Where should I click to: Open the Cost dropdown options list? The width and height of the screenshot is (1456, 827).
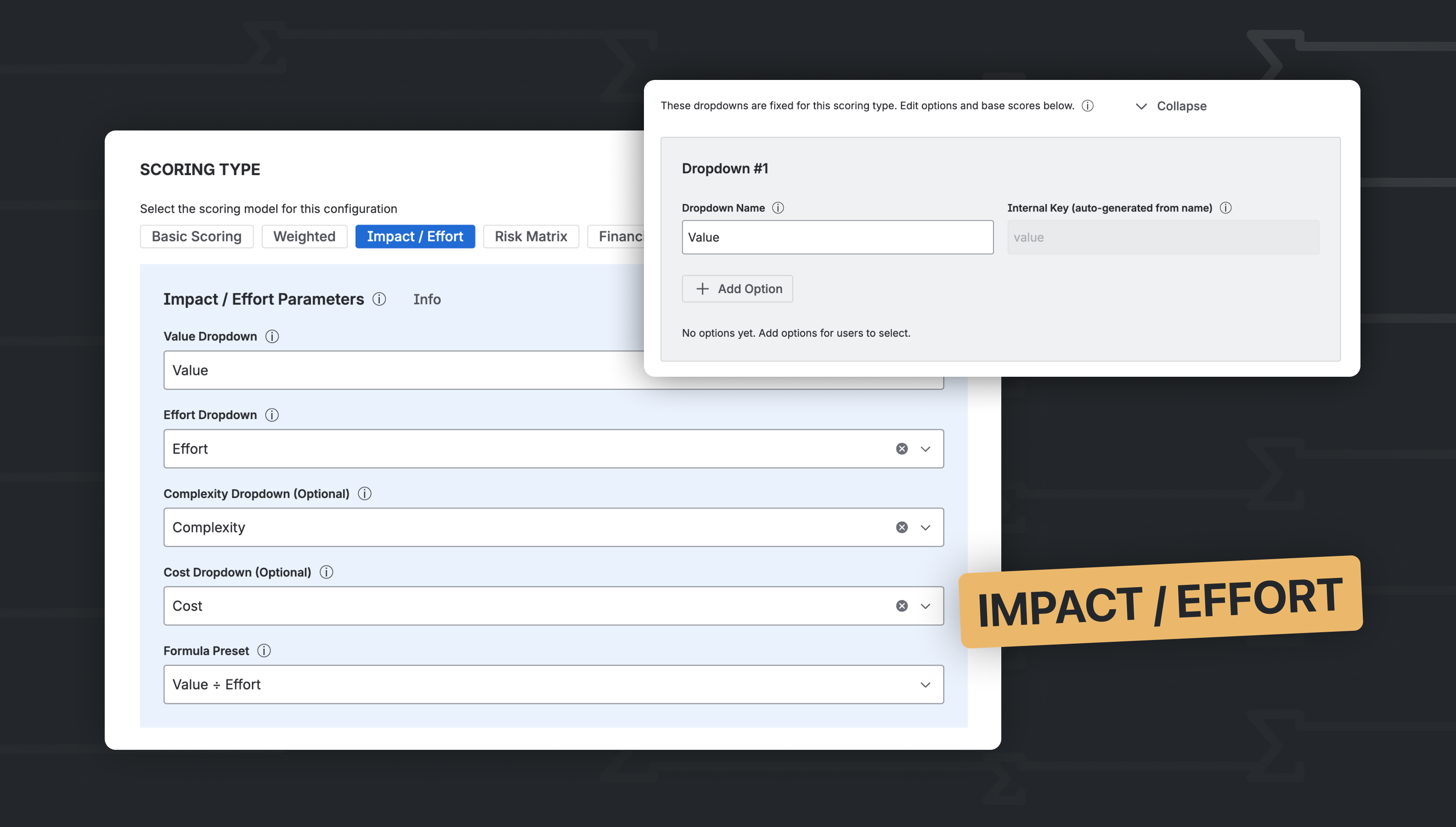point(925,606)
